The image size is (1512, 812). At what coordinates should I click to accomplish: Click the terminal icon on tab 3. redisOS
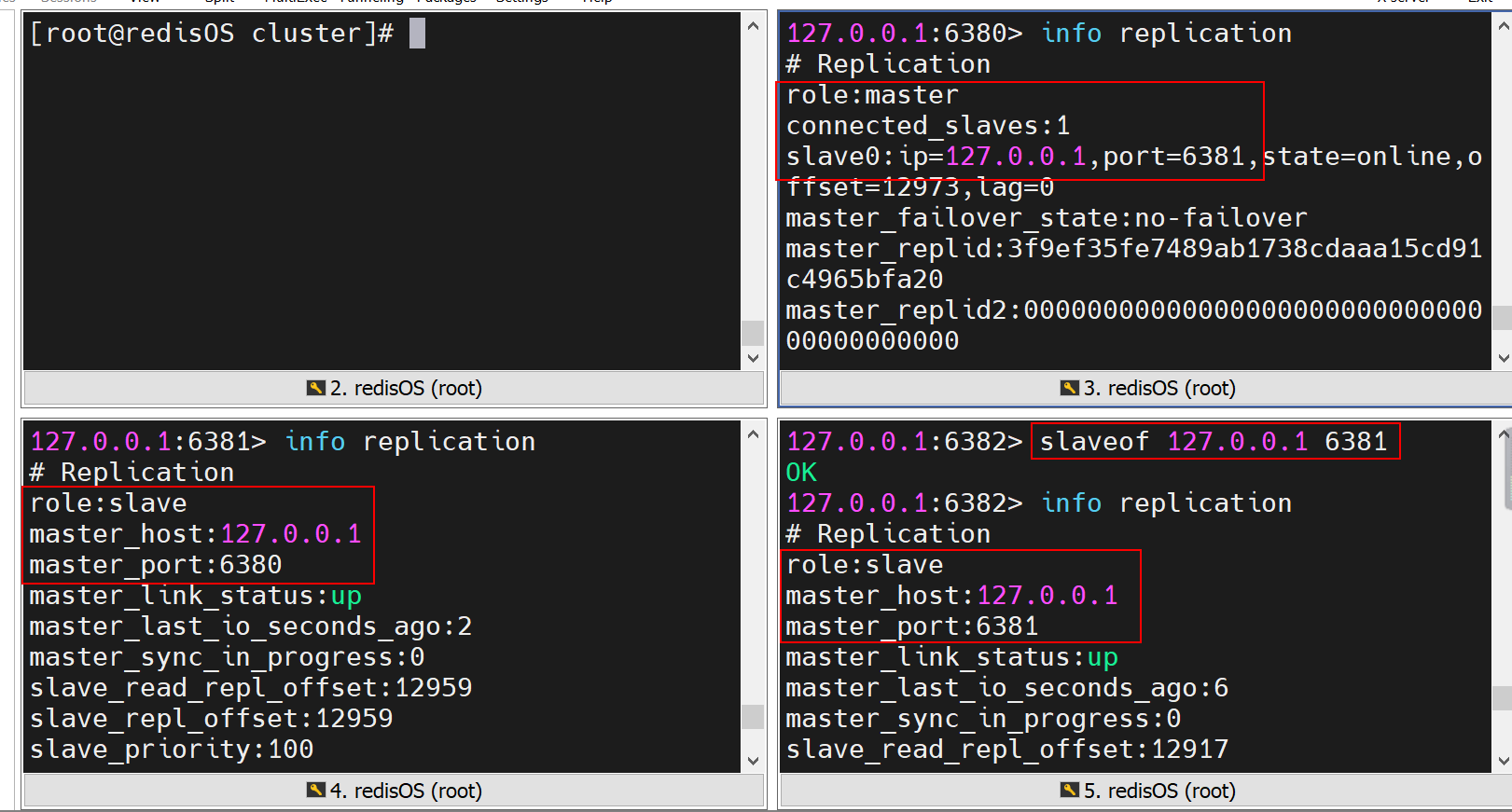pos(1070,388)
